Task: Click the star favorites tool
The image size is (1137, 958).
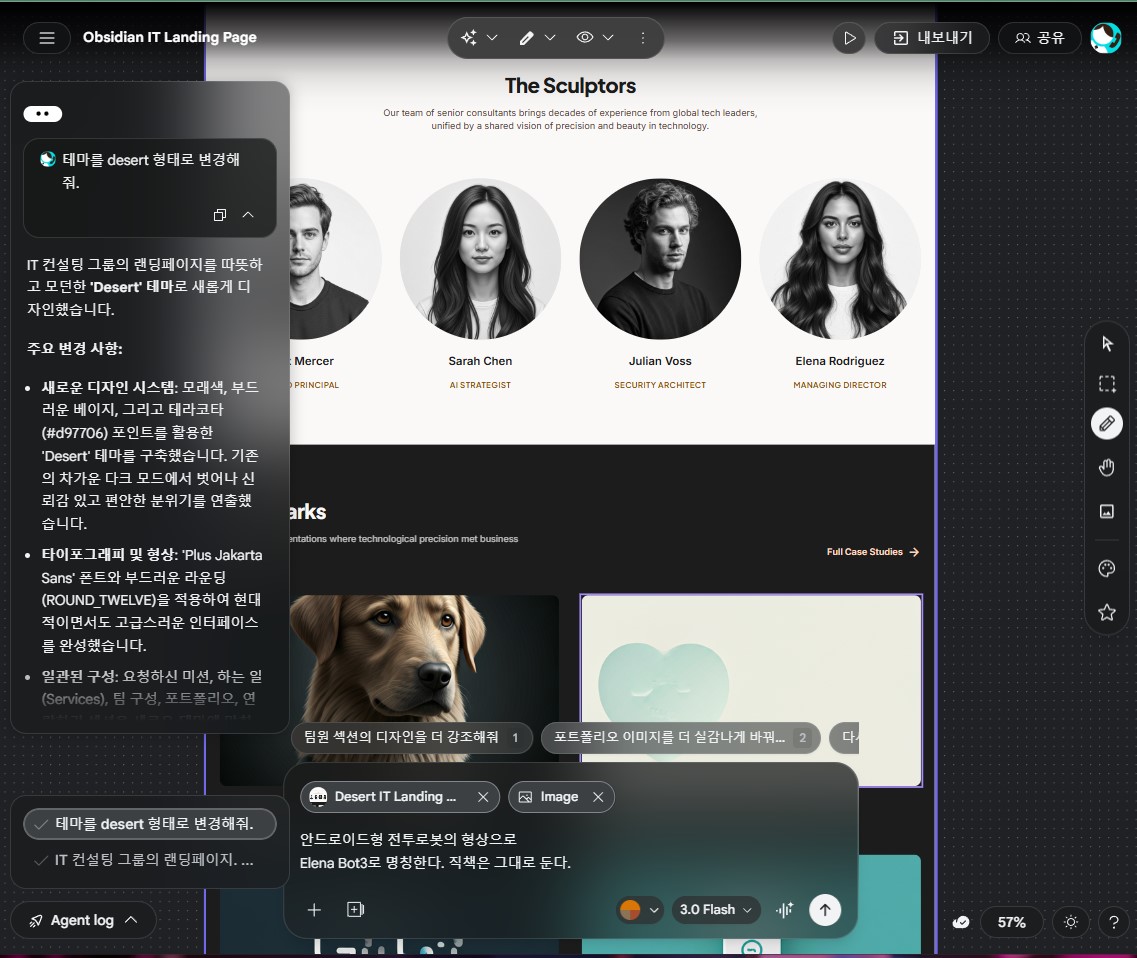Action: (x=1107, y=613)
